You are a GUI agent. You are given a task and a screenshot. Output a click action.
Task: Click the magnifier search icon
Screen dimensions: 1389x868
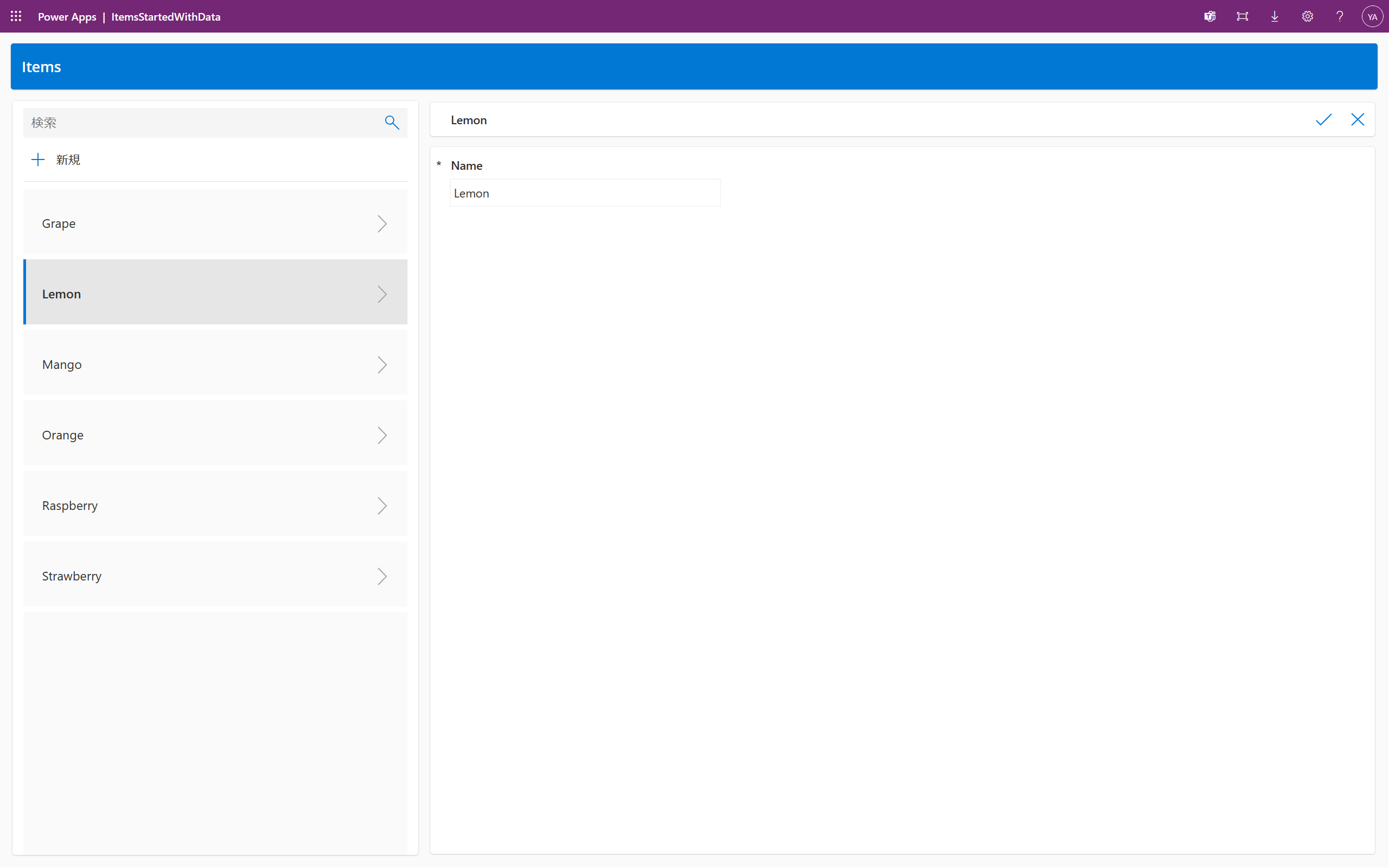(x=391, y=122)
